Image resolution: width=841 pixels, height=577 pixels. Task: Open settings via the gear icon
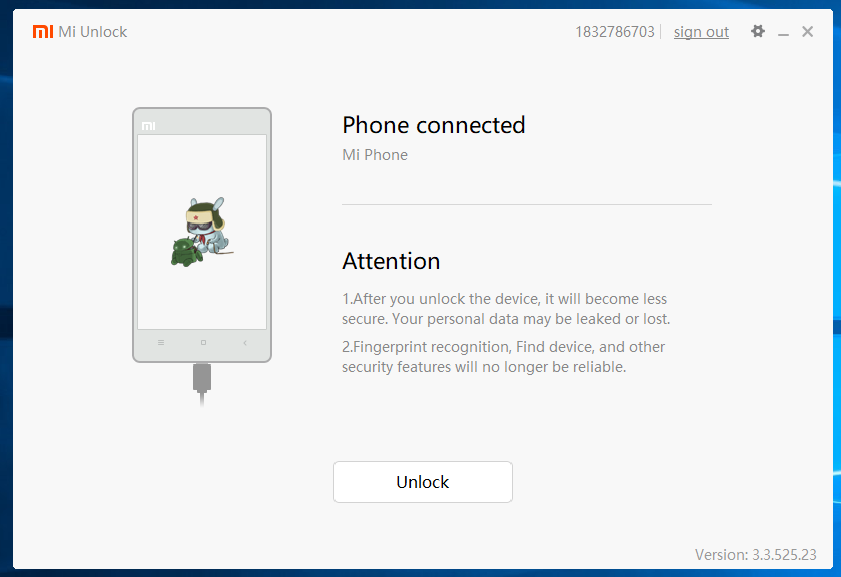click(x=757, y=31)
